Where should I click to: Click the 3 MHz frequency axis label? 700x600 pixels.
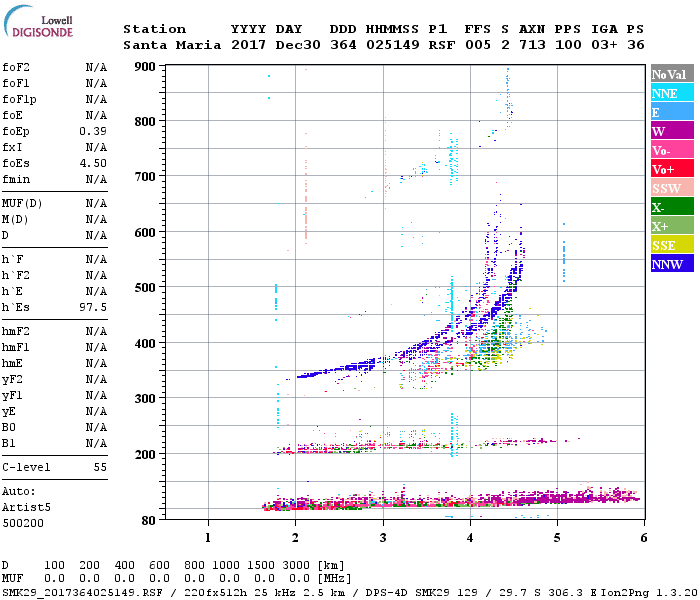click(383, 538)
